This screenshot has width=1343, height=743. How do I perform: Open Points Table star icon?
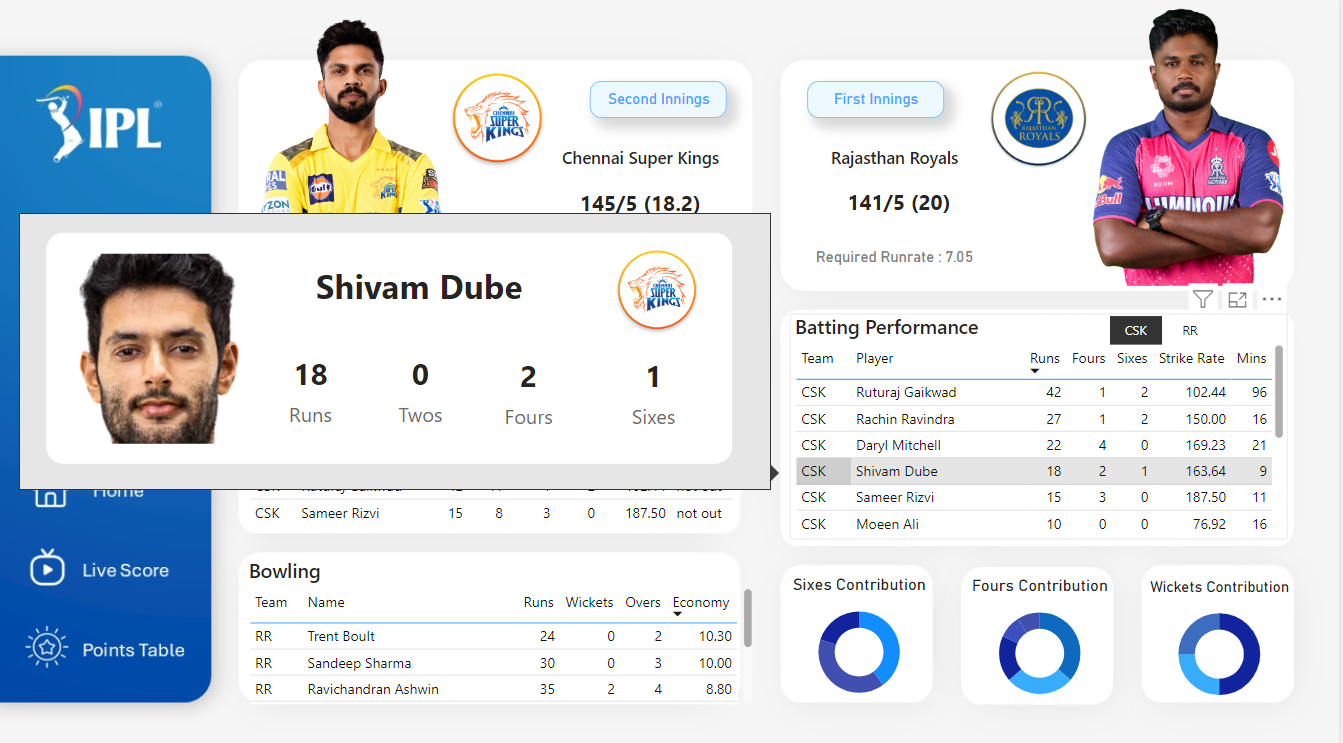click(x=46, y=649)
